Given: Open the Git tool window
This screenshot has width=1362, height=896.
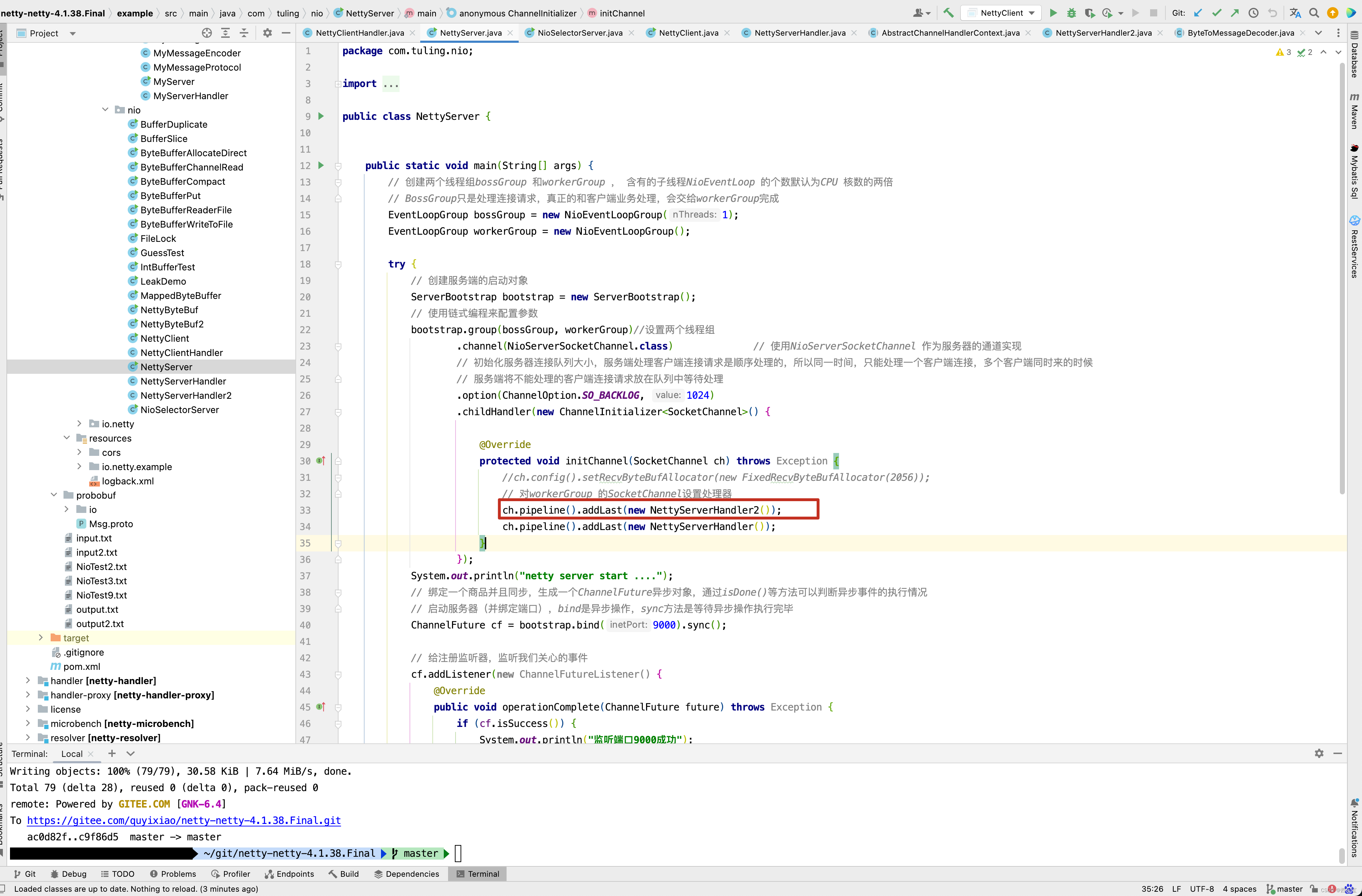Looking at the screenshot, I should 25,874.
